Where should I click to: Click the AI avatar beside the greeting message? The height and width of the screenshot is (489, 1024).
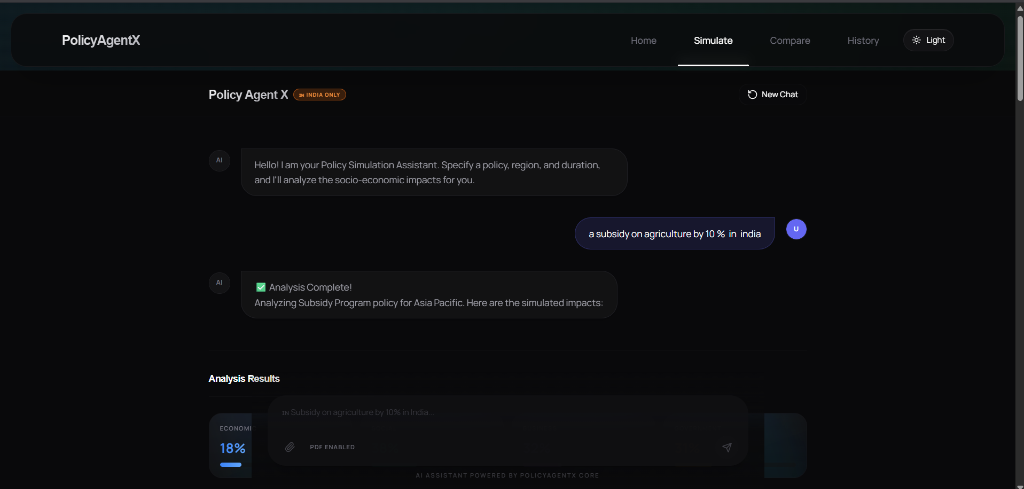coord(219,160)
